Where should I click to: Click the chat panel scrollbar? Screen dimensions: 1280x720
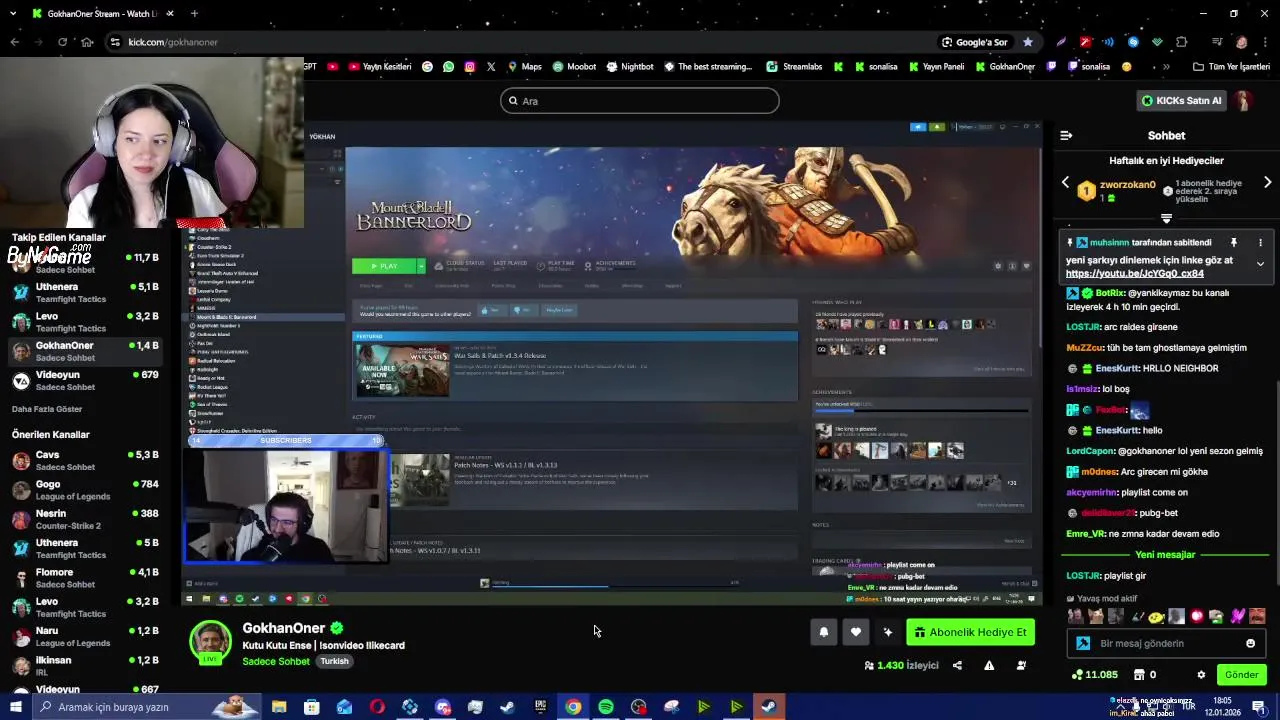pyautogui.click(x=1276, y=483)
